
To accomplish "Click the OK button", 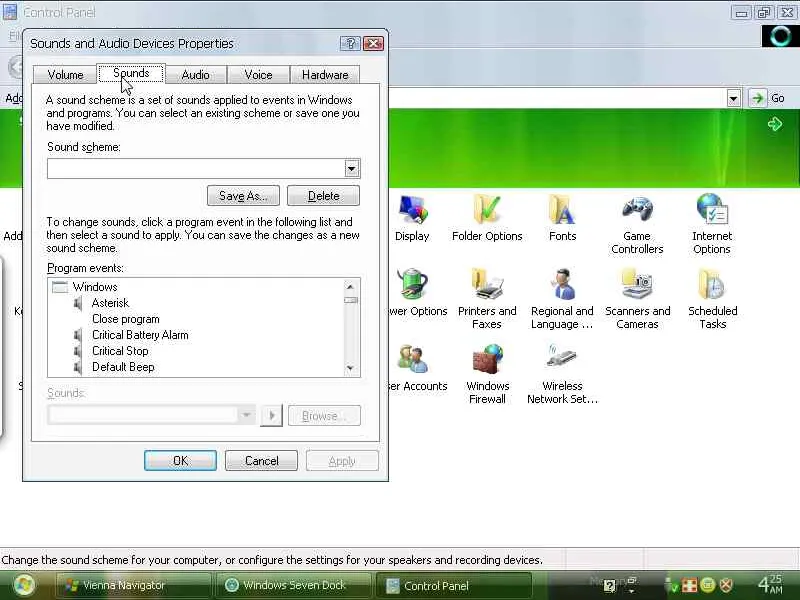I will 180,461.
